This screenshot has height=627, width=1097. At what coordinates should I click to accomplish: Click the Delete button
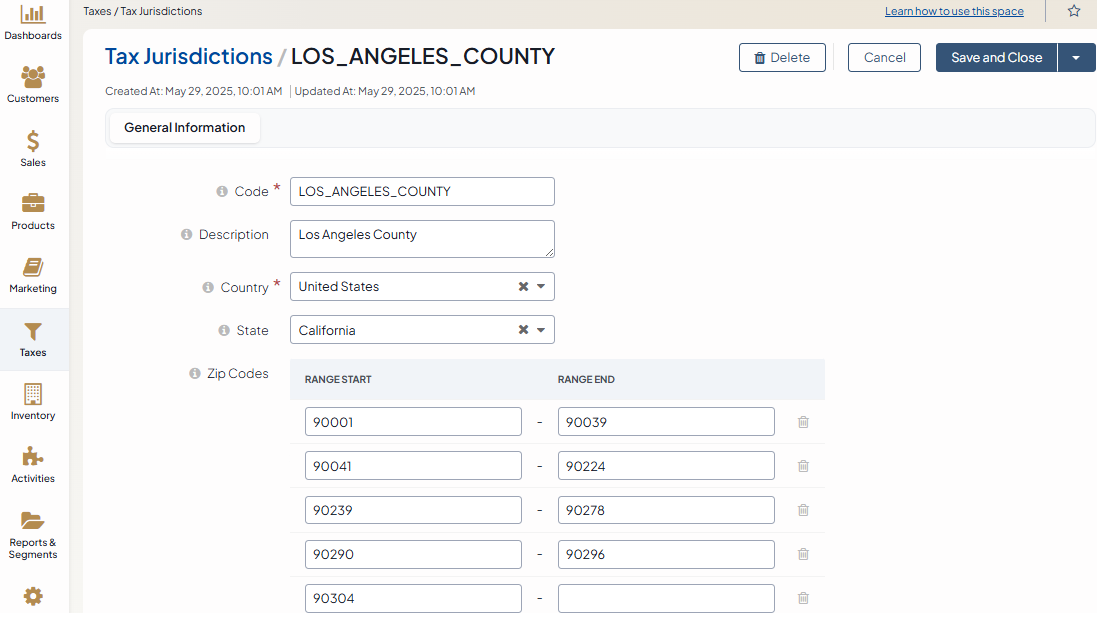coord(782,58)
